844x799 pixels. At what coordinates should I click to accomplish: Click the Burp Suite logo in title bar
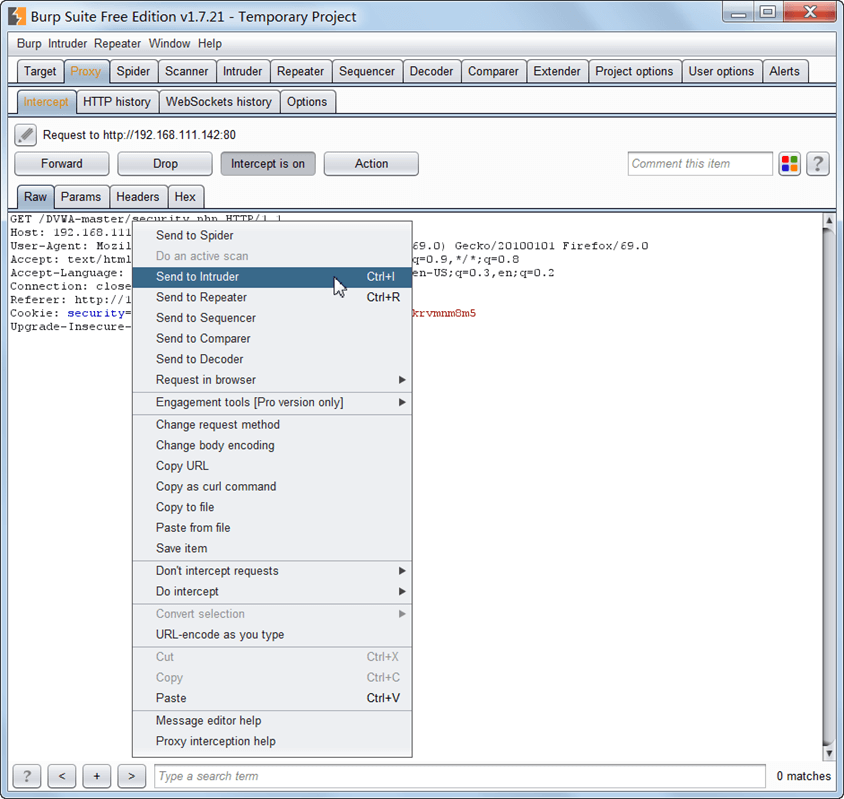tap(17, 16)
